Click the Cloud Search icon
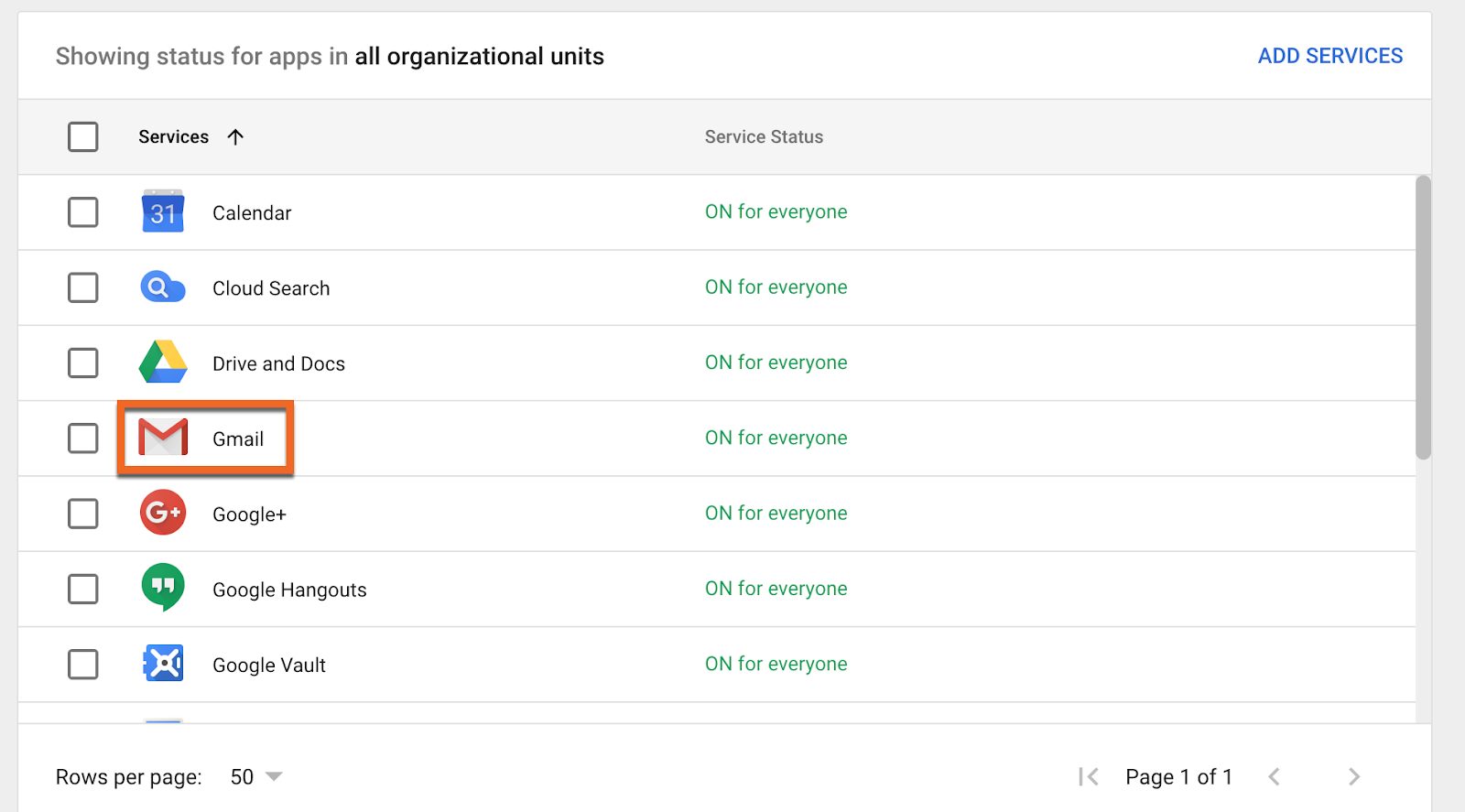The image size is (1465, 812). (x=163, y=287)
